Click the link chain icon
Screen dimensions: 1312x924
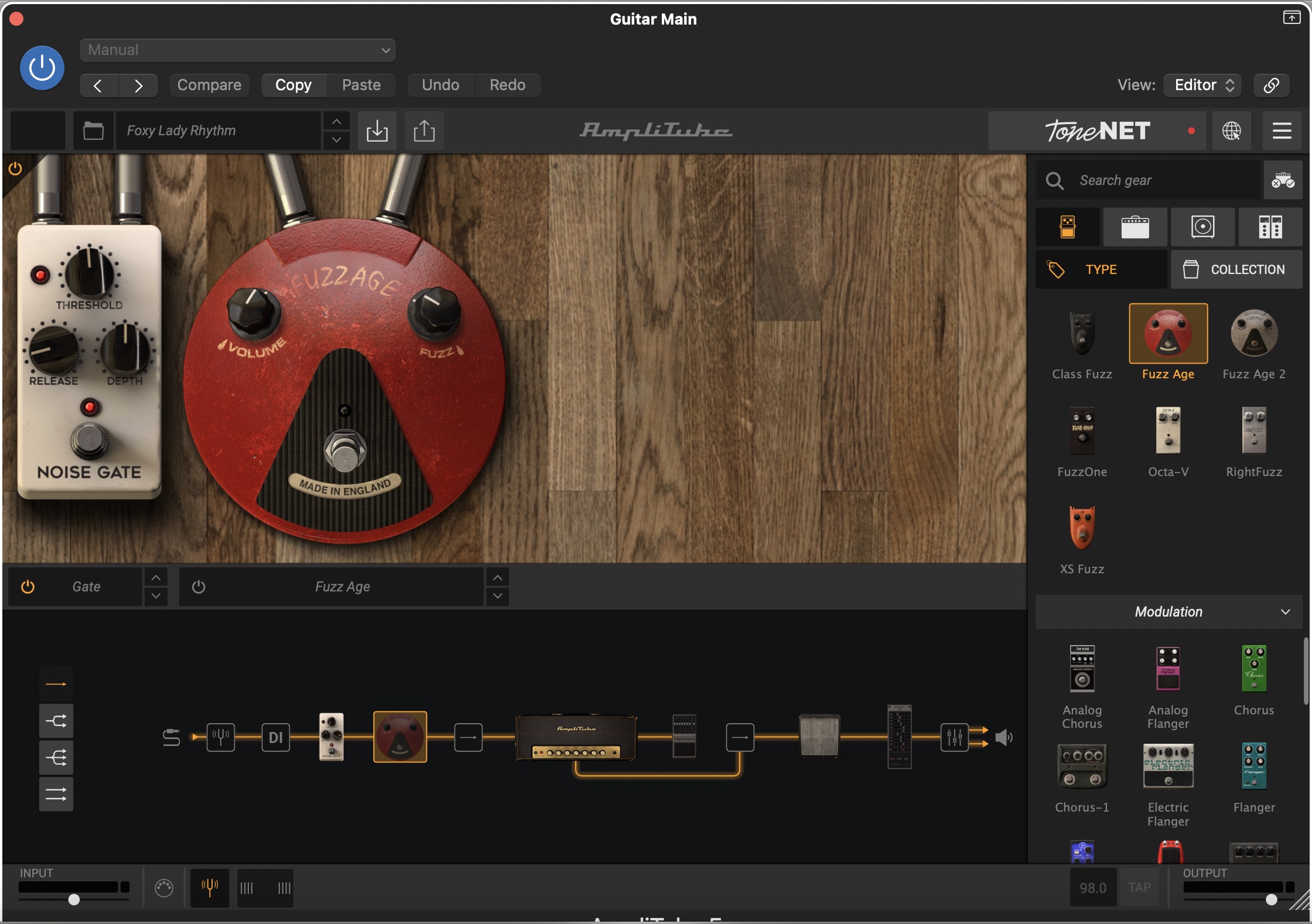click(1271, 85)
